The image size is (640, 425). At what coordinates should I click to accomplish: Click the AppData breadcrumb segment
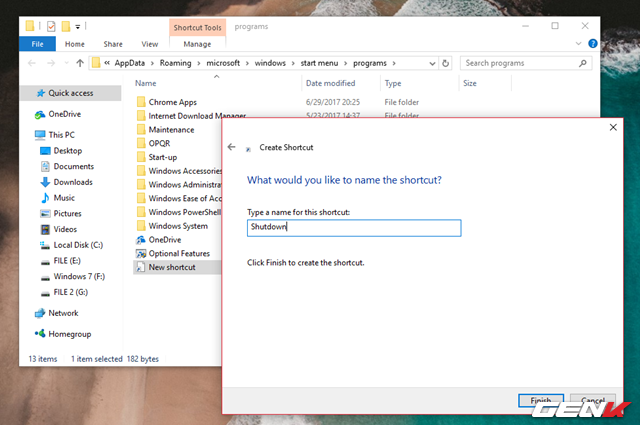[129, 63]
